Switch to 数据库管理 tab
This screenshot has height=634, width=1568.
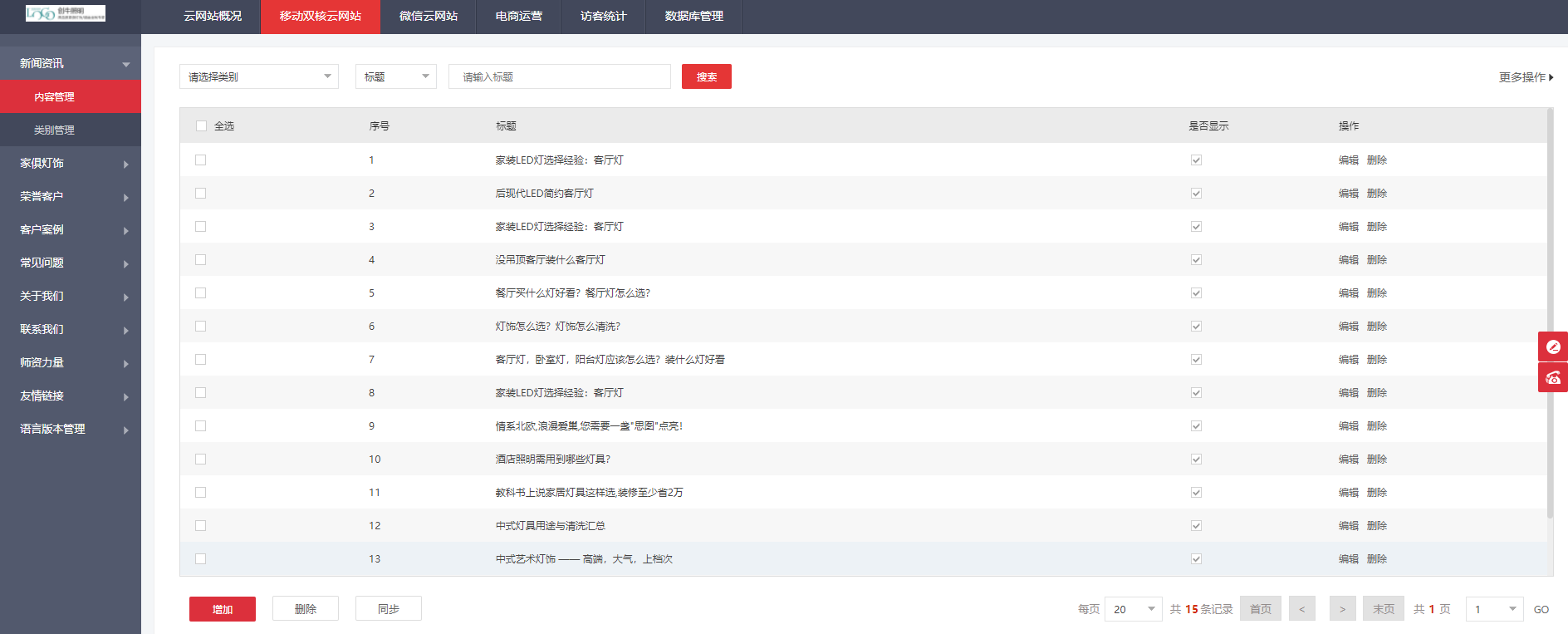694,17
